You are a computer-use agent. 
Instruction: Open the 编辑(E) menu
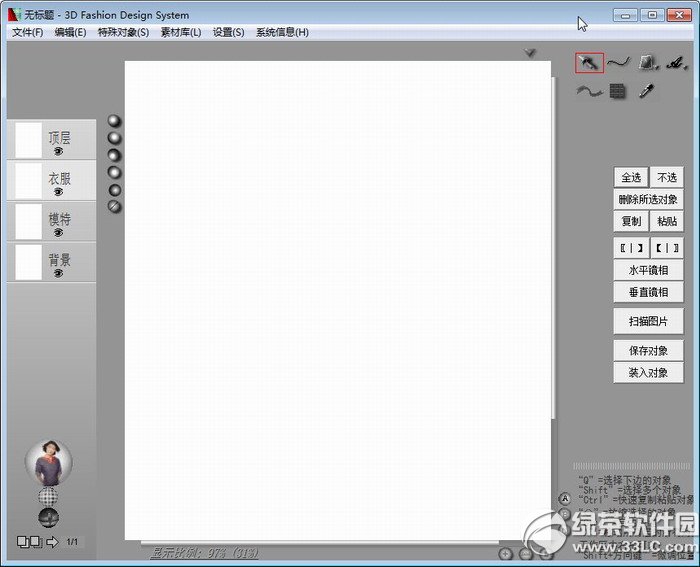70,33
